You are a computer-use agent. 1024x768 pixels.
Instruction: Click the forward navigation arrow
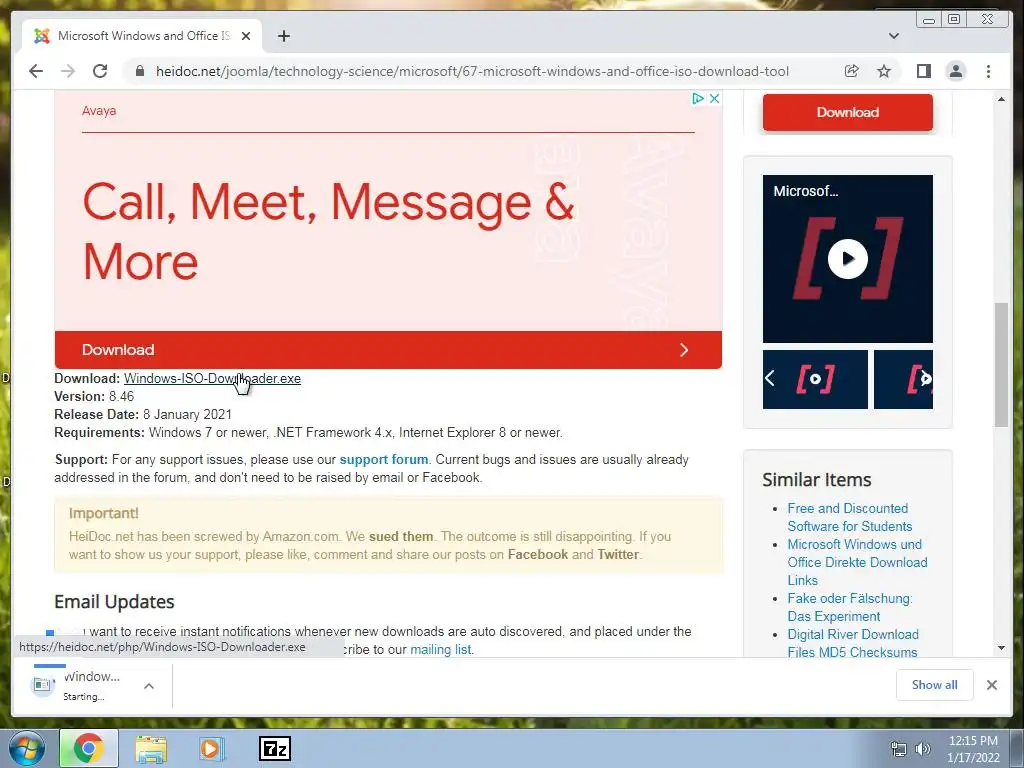(68, 71)
